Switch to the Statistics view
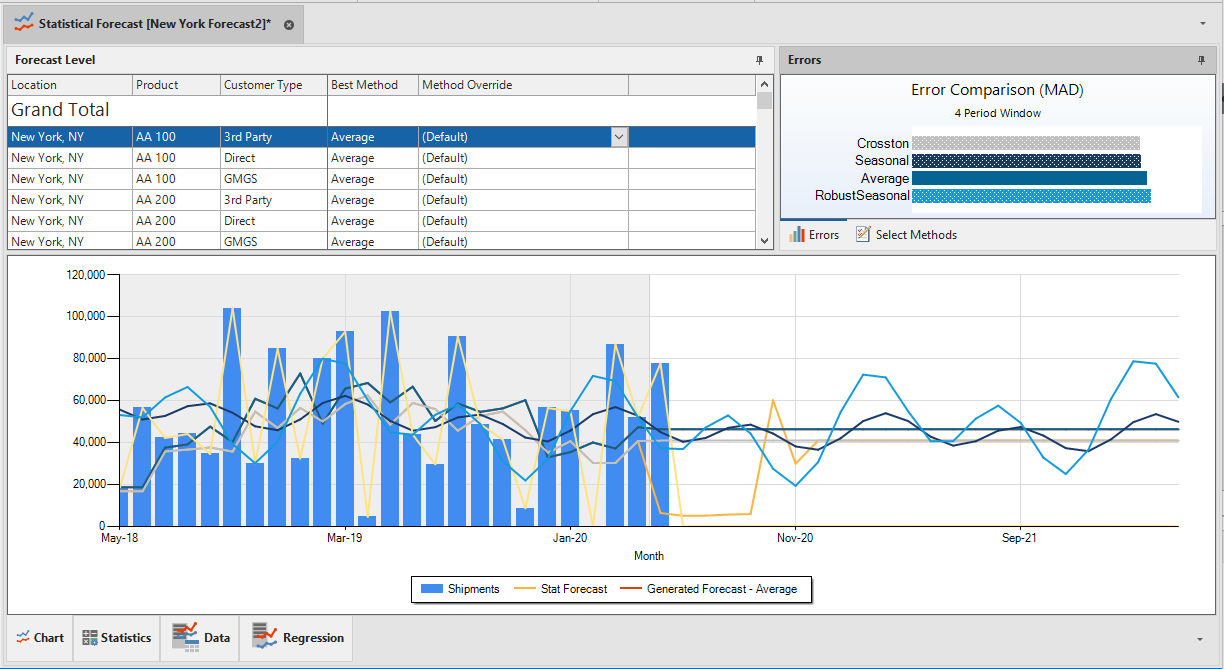 pos(116,638)
